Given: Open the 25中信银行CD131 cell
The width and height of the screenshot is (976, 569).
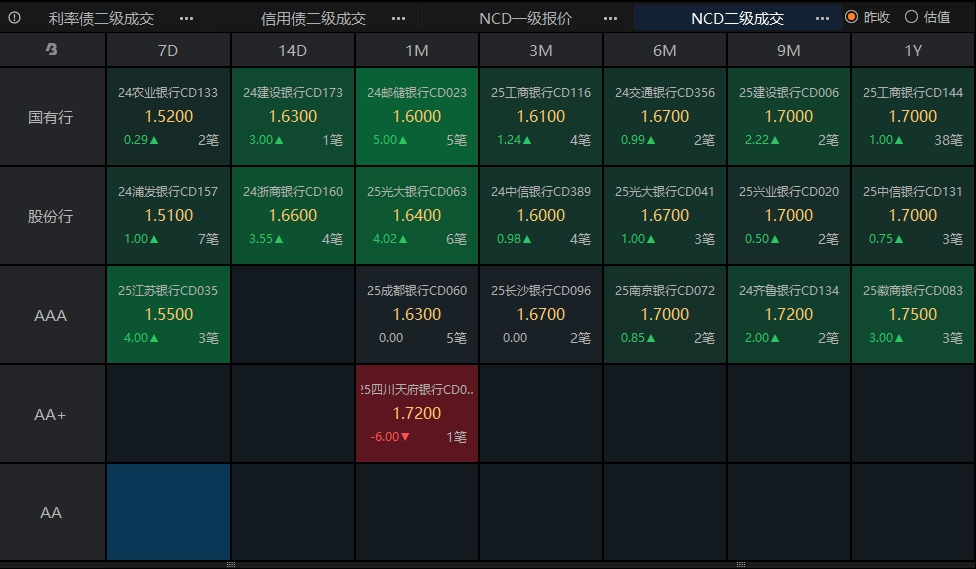Looking at the screenshot, I should pos(913,215).
